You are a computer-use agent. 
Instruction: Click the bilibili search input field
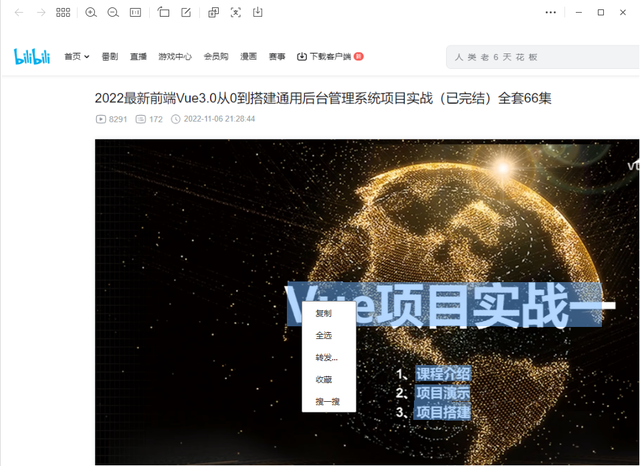[x=543, y=57]
